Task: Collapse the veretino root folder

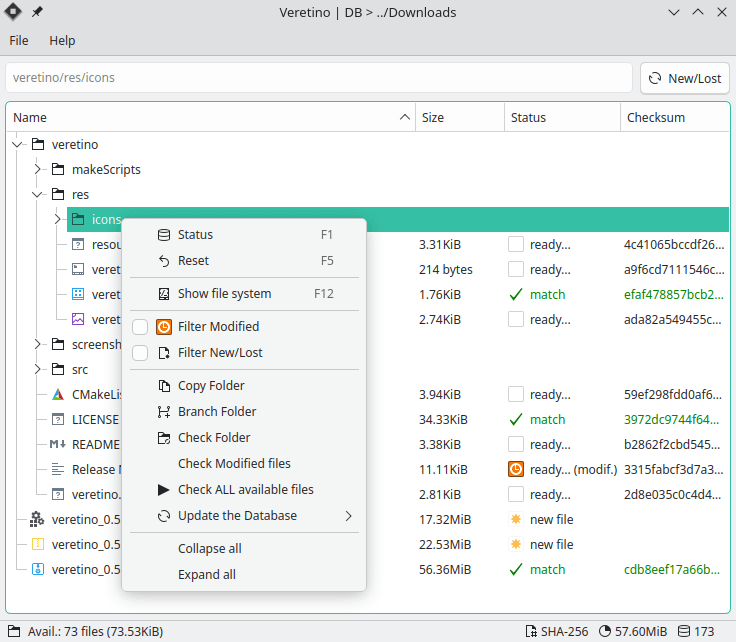Action: click(x=17, y=144)
